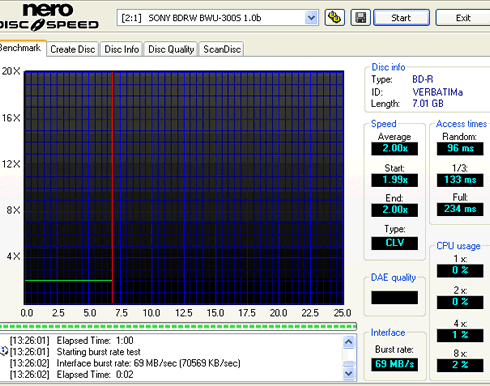Click the Burst rate 69 MB/s value
Image resolution: width=490 pixels, height=386 pixels.
pos(394,364)
